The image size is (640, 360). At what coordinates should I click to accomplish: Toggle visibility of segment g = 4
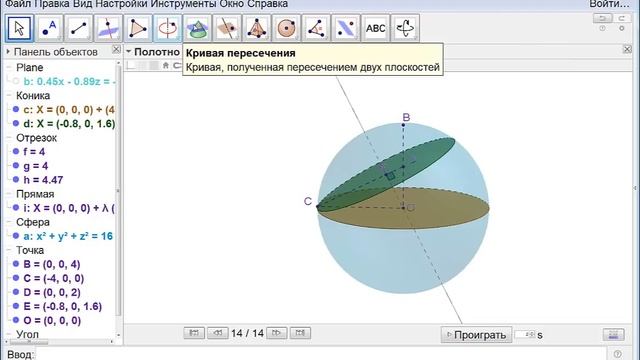(x=16, y=166)
